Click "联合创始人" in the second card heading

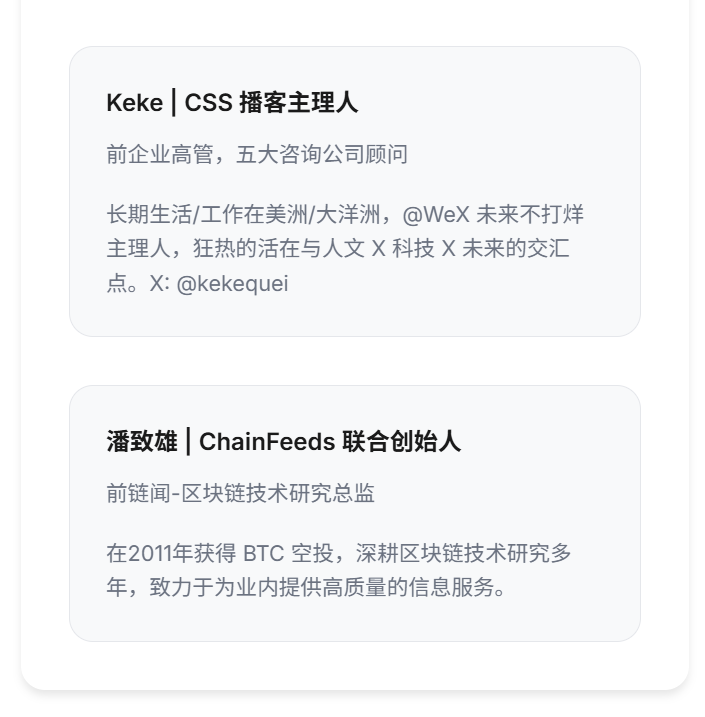[401, 441]
